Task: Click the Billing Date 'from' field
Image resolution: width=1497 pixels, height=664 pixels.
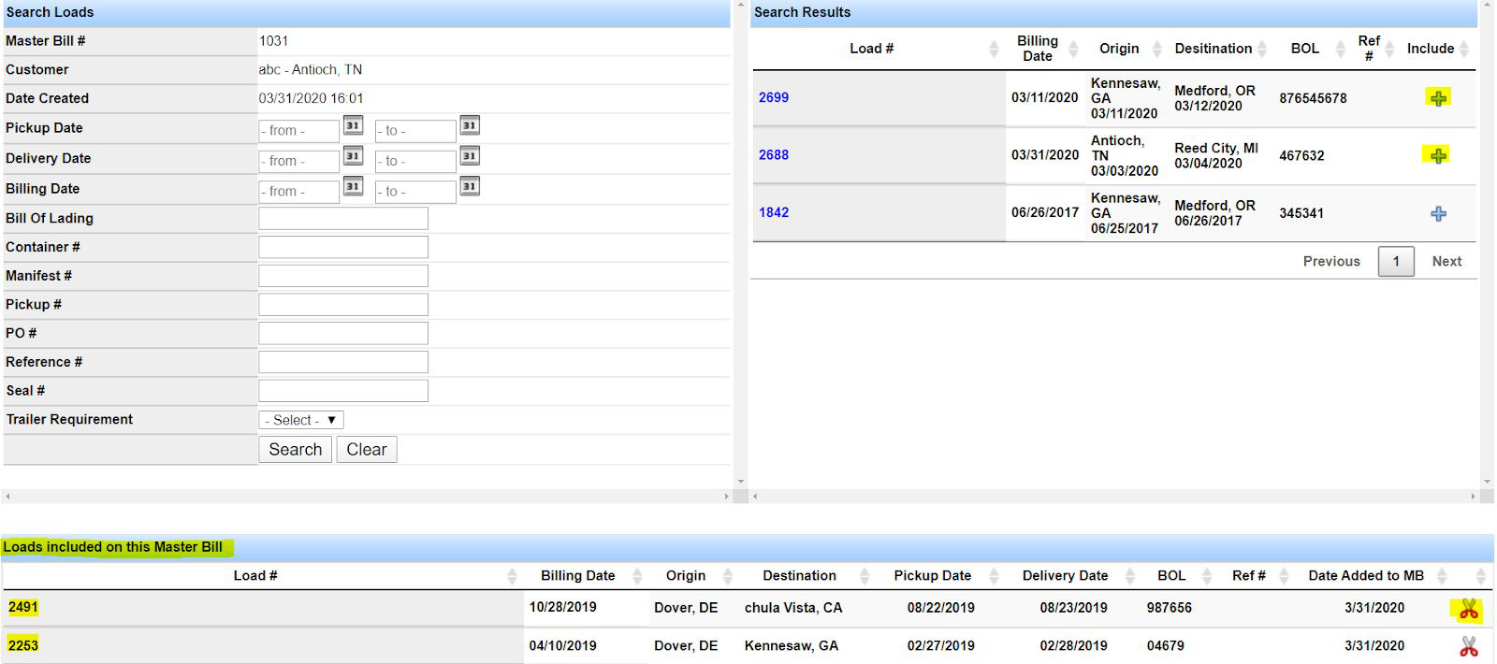Action: pyautogui.click(x=299, y=191)
